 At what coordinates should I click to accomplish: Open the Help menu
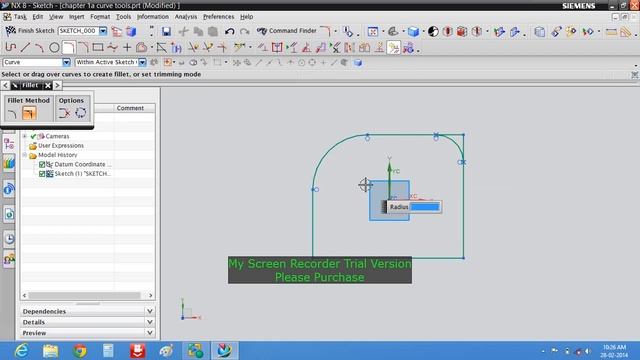coord(246,17)
